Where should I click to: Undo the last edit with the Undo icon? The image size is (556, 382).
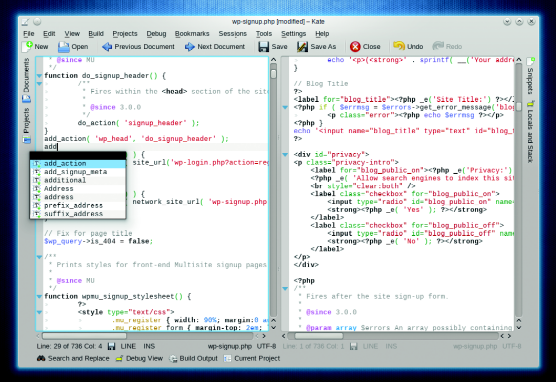coord(399,46)
